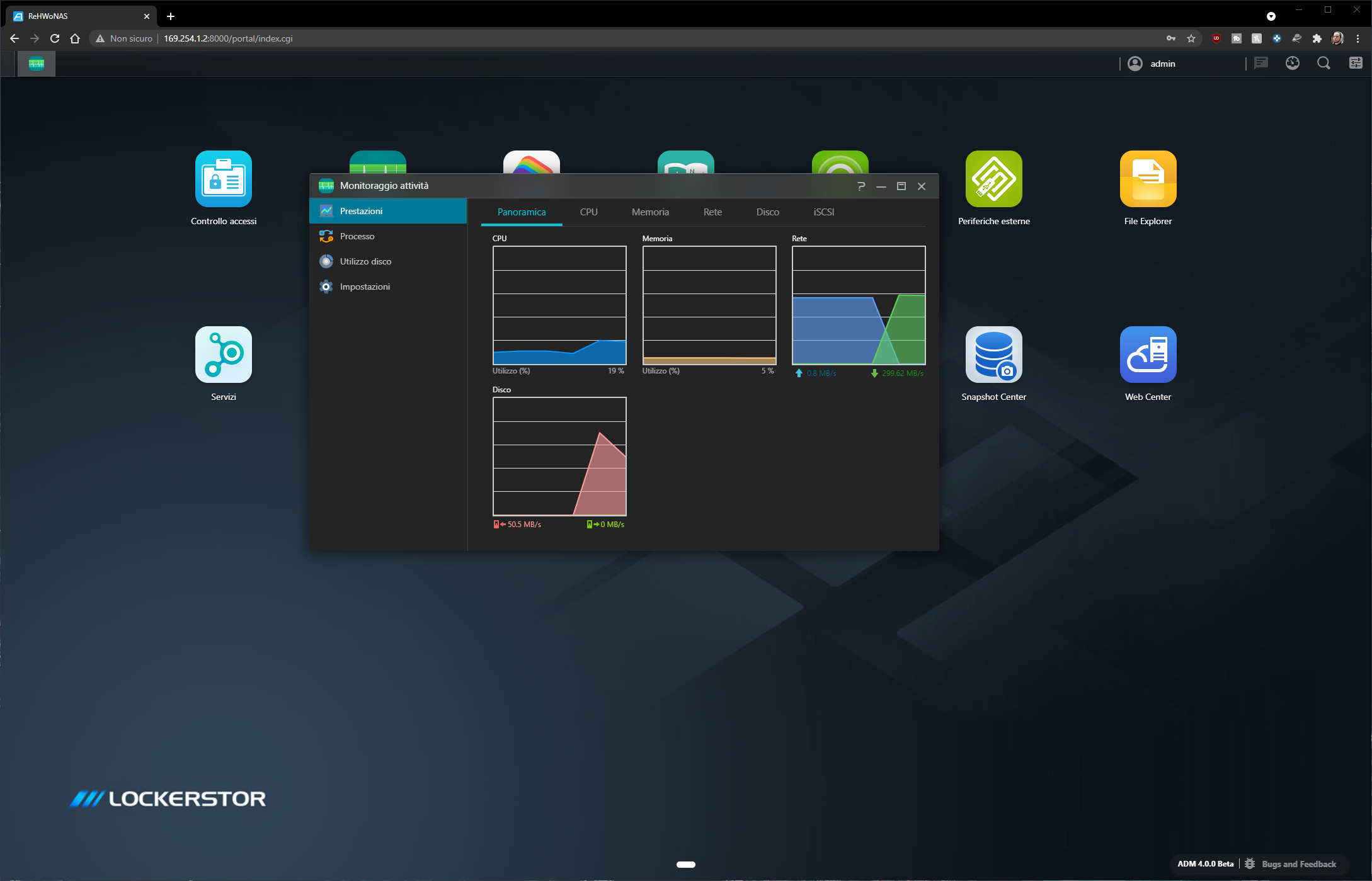Switch to the CPU tab
Screen dimensions: 1372x881
[588, 212]
